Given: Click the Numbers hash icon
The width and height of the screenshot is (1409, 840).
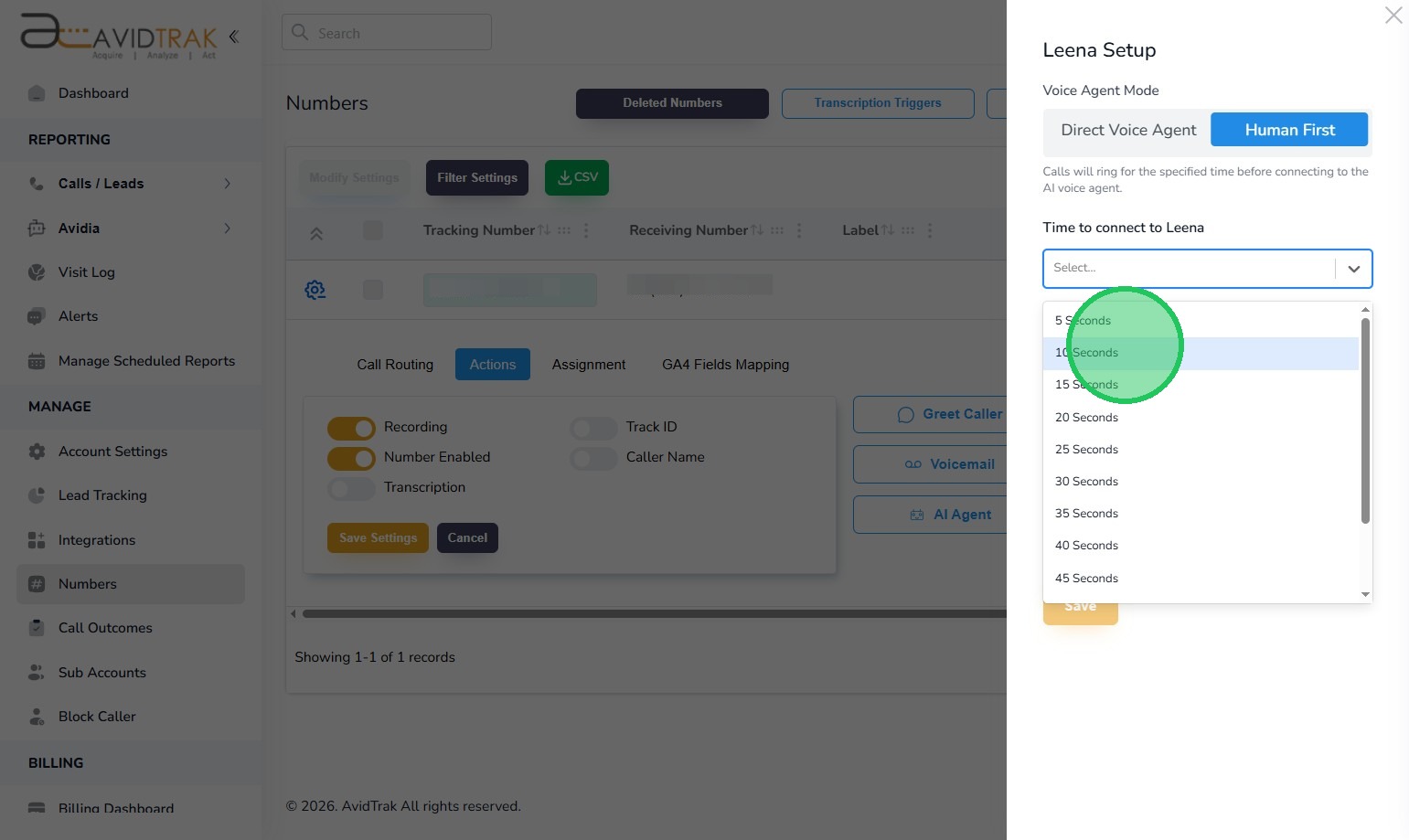Looking at the screenshot, I should (x=37, y=584).
